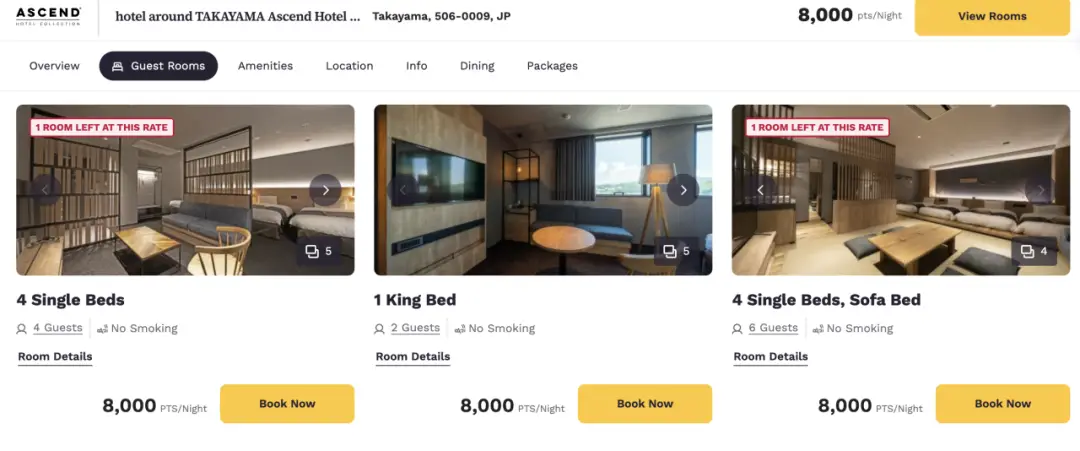Show next photo of 4 Single Beds room
Viewport: 1080px width, 451px height.
pyautogui.click(x=325, y=190)
